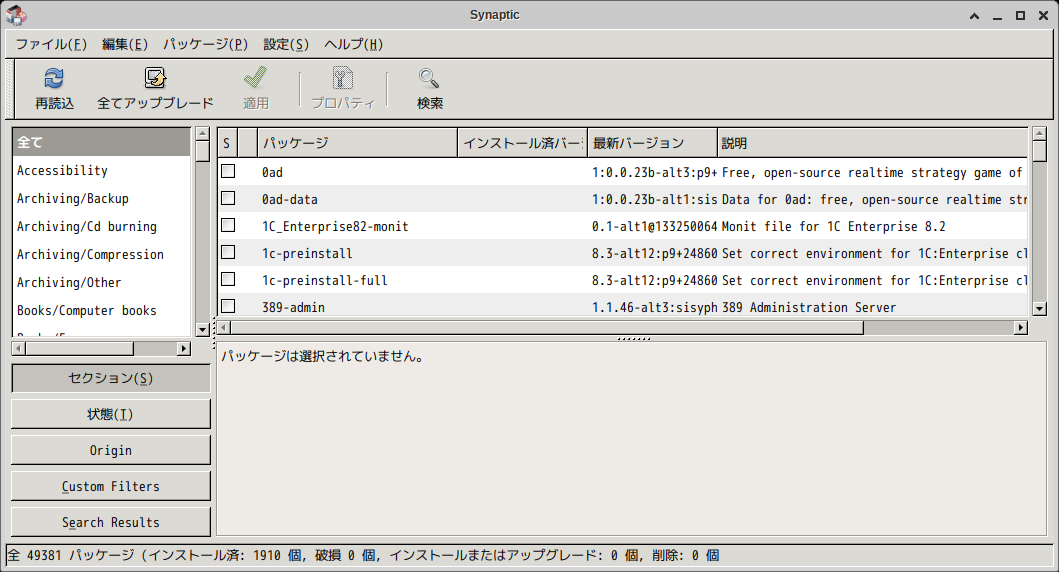Click package list scroll-up arrow

click(x=1040, y=134)
